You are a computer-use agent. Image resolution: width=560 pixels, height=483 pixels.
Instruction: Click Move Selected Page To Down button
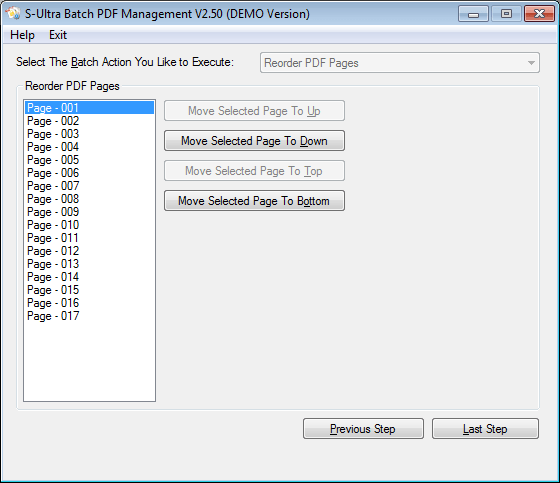[x=254, y=141]
